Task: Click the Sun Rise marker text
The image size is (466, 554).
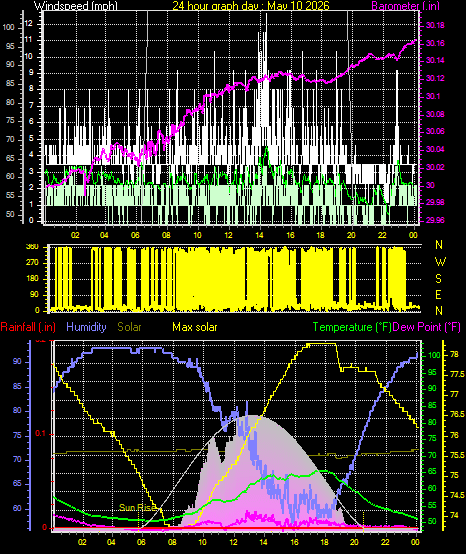Action: (x=137, y=508)
